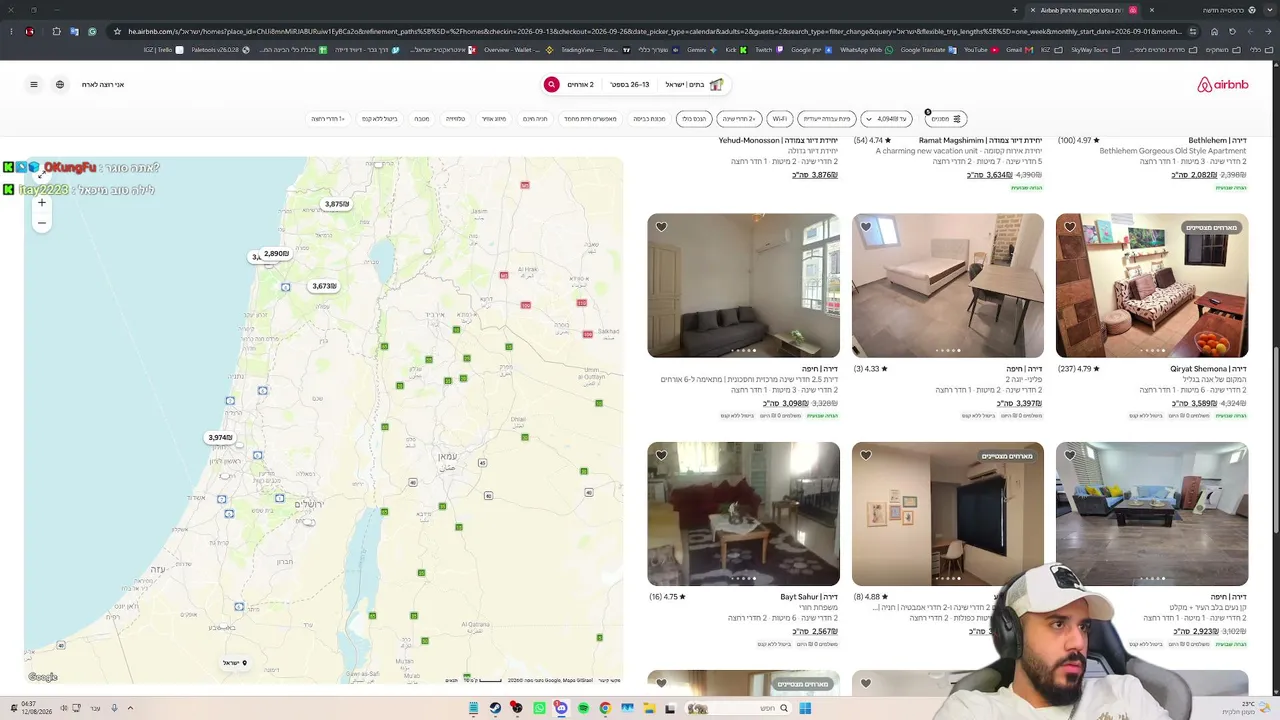Image resolution: width=1280 pixels, height=720 pixels.
Task: Select the ₪3,875 map price marker
Action: coord(336,204)
